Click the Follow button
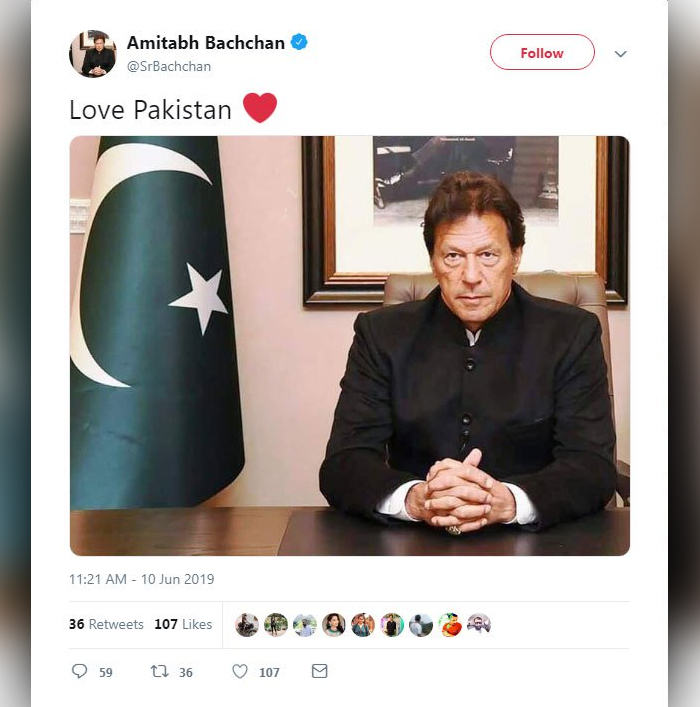Screen dimensions: 700x707 (x=542, y=52)
